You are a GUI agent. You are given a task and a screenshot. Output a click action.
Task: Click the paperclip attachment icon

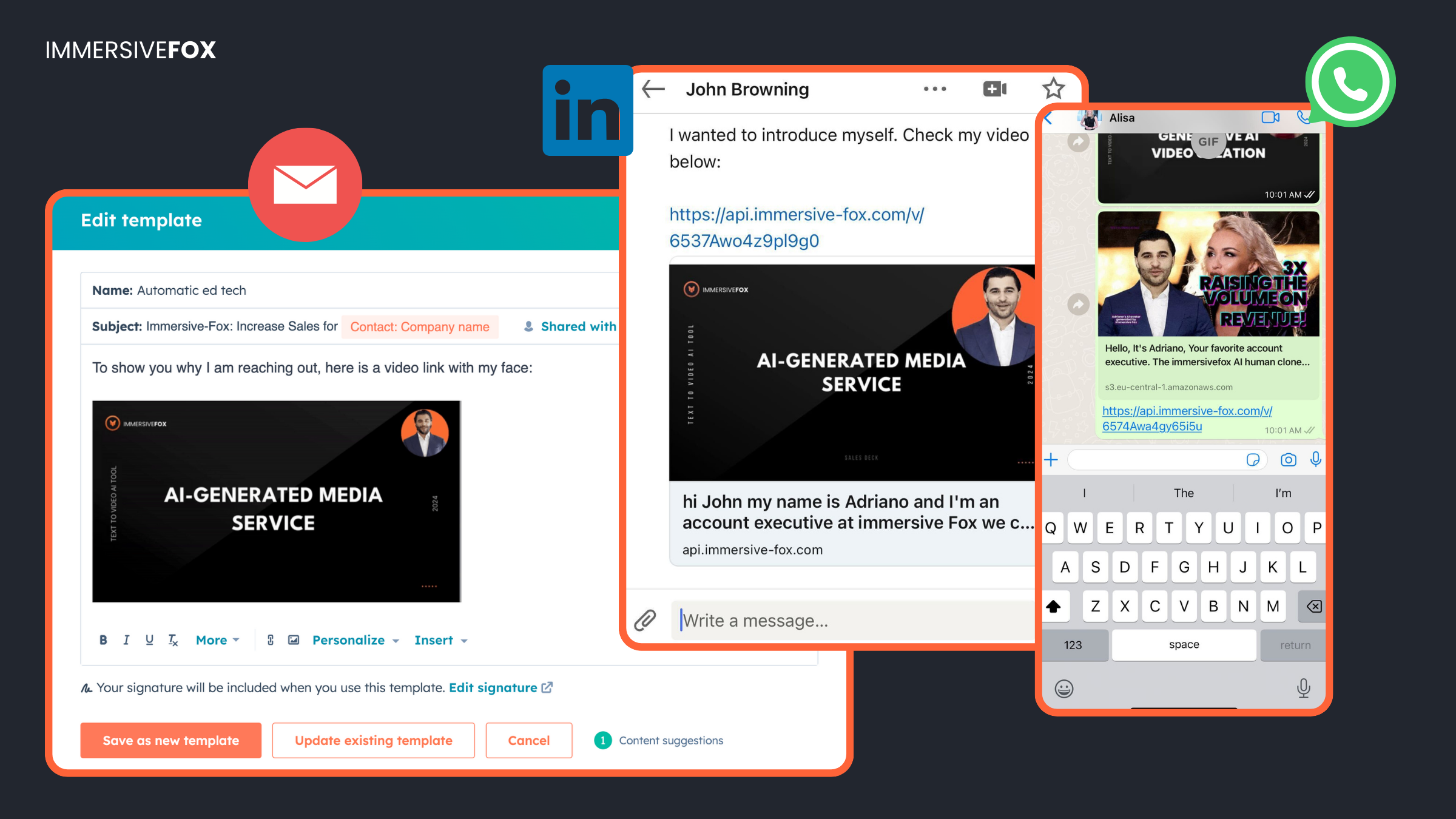[x=645, y=620]
